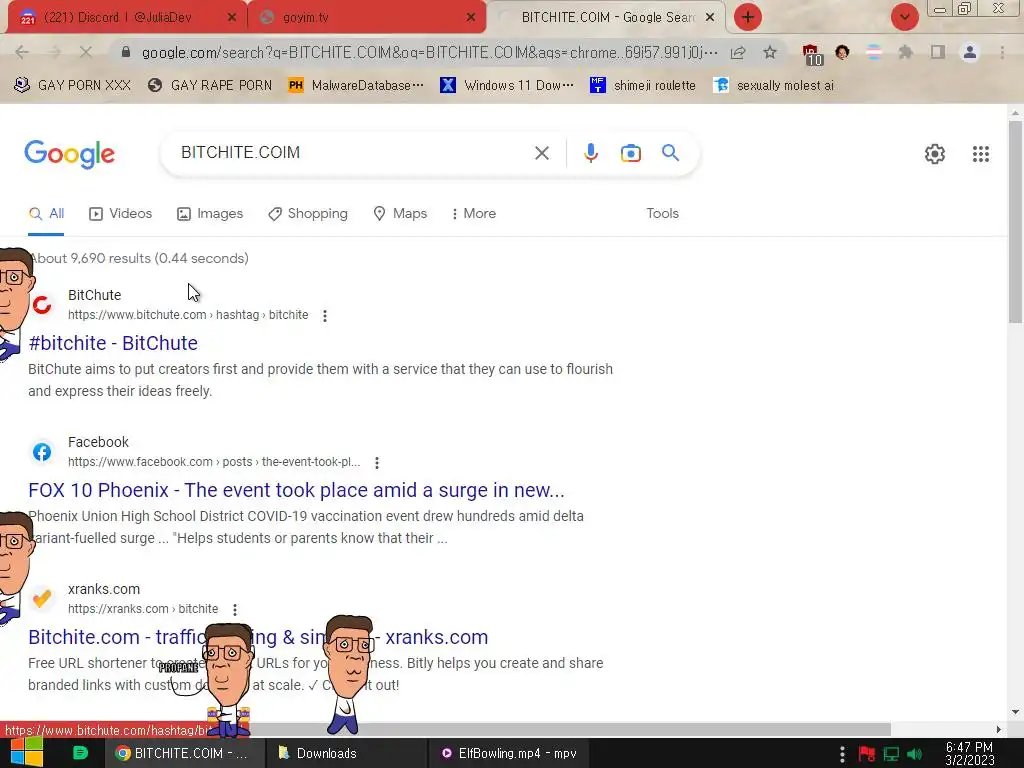The width and height of the screenshot is (1024, 768).
Task: Click the Facebook favicon beside second result
Action: (42, 452)
